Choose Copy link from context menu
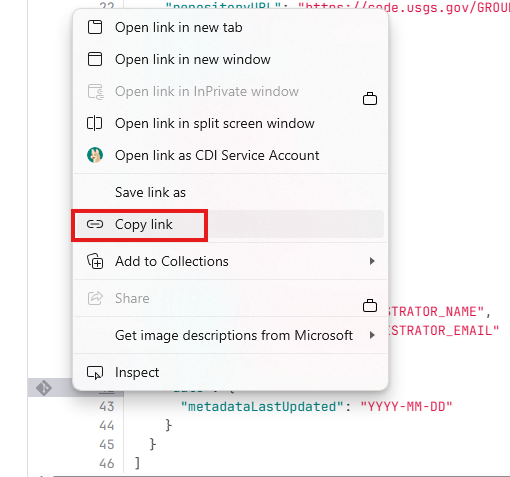The width and height of the screenshot is (510, 477). click(x=230, y=224)
